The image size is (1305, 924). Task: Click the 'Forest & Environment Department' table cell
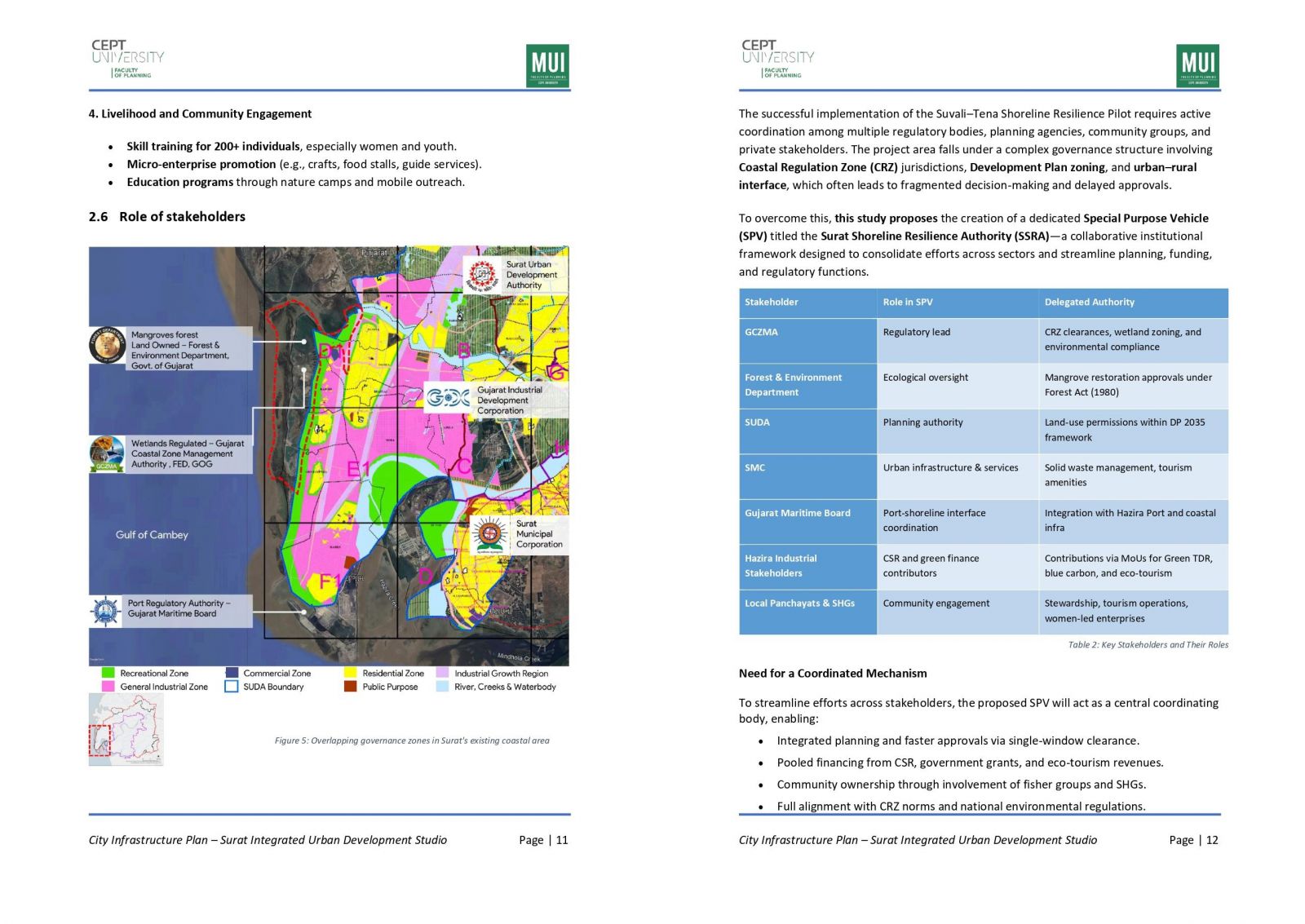807,386
